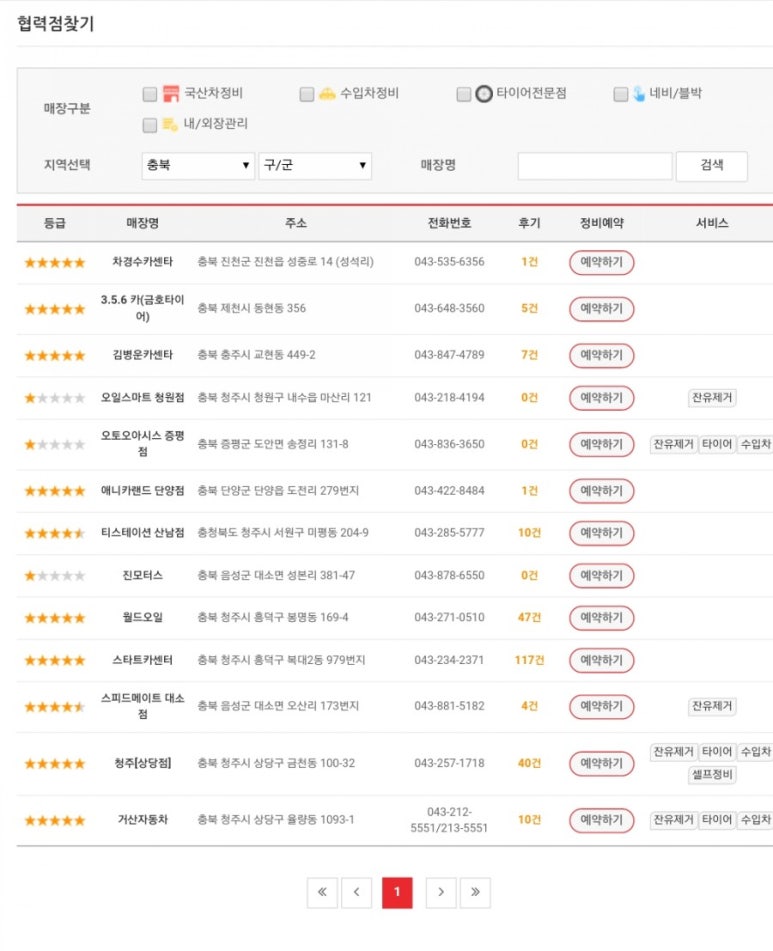Focus the 매장명 search input field
The image size is (773, 951).
(595, 166)
